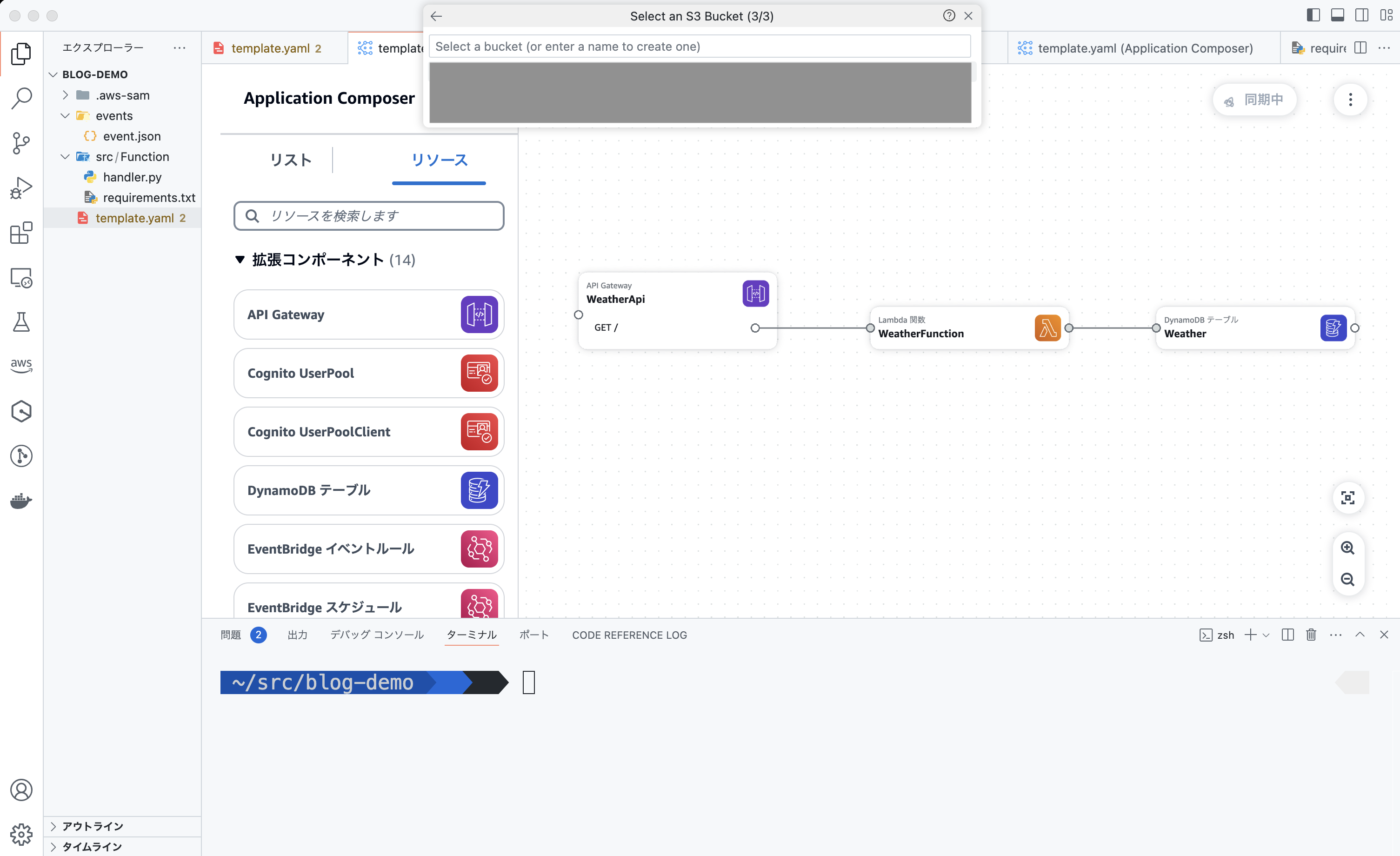Toggle the secondary side bar
Screen dimensions: 1400x856
1362,15
